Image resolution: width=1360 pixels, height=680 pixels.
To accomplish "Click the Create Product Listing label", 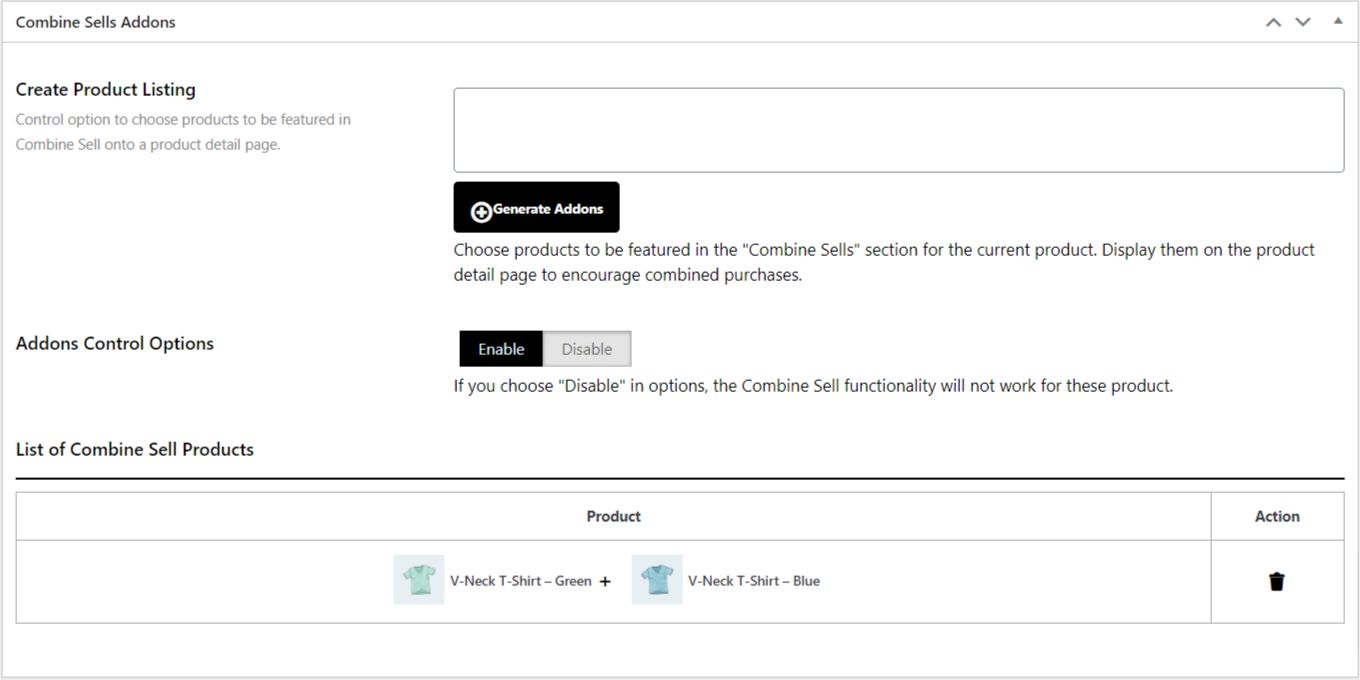I will (106, 89).
